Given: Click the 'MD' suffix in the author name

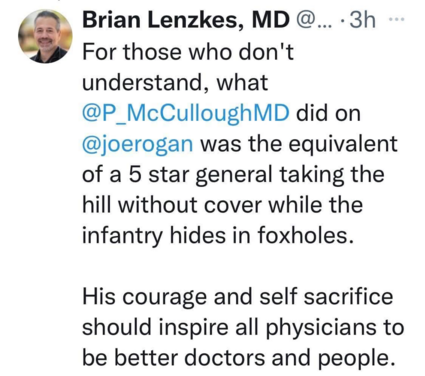Looking at the screenshot, I should (x=270, y=20).
